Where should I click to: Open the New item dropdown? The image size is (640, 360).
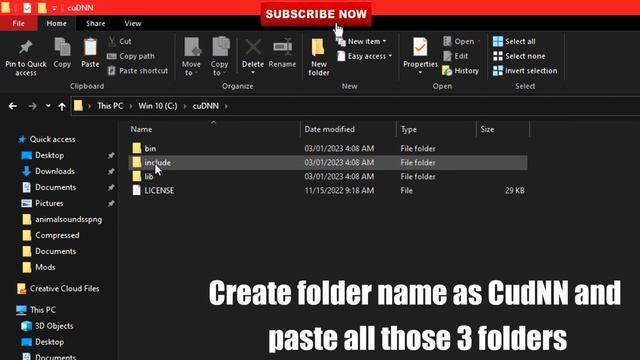[x=362, y=41]
